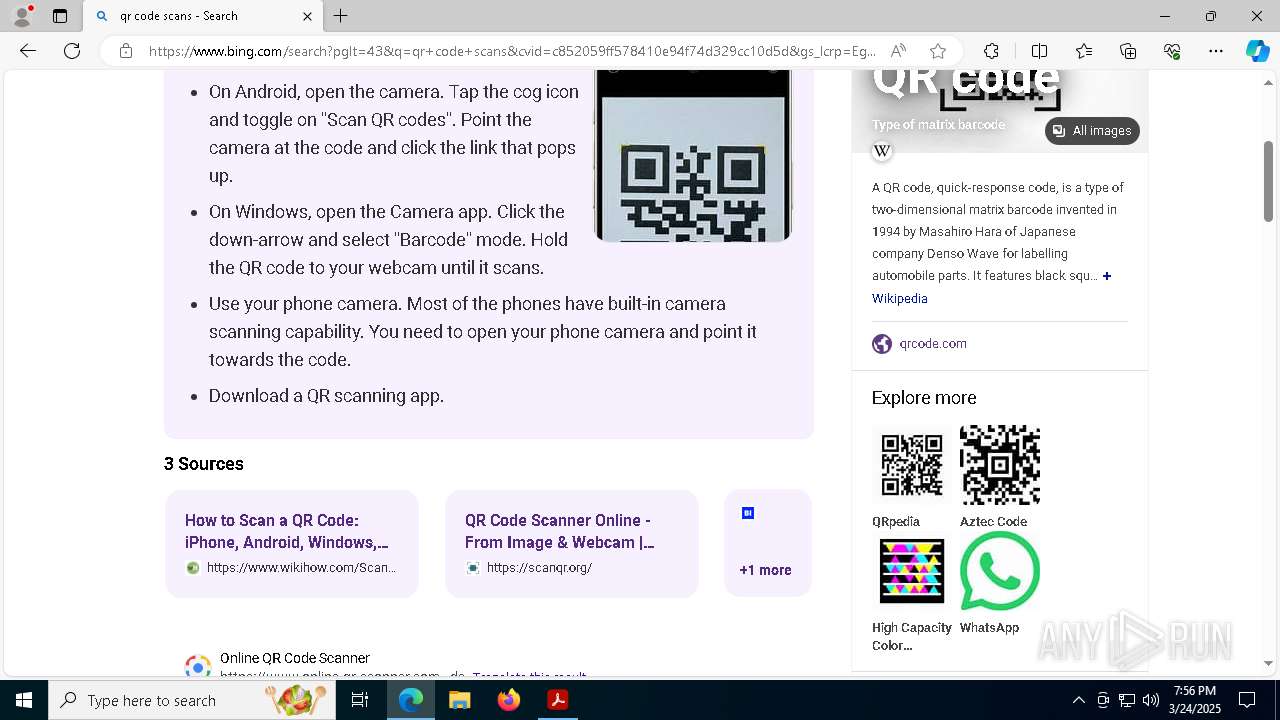
Task: Open the Windows Start menu
Action: pos(24,700)
